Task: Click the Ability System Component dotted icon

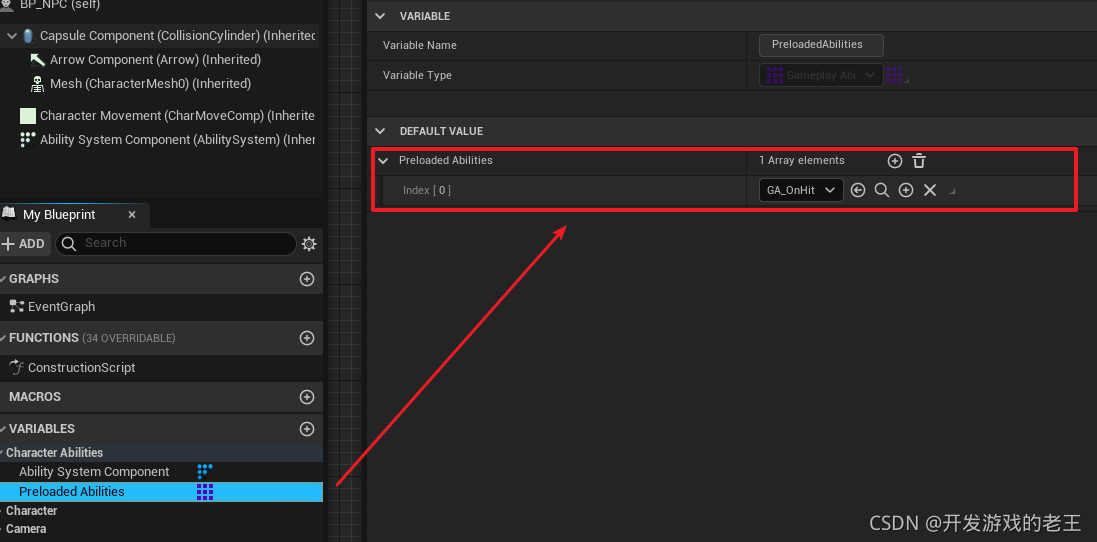Action: (27, 139)
